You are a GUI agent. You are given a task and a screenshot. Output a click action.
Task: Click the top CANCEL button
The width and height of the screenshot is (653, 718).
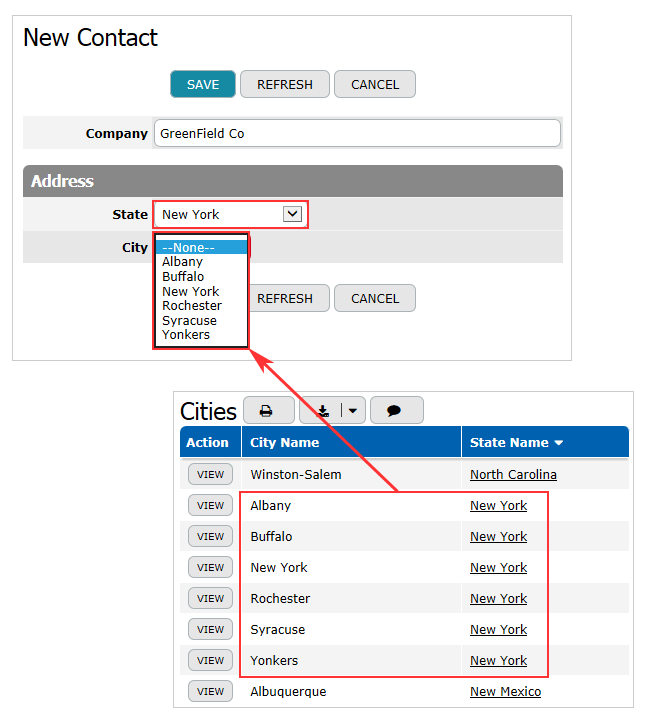pyautogui.click(x=375, y=84)
